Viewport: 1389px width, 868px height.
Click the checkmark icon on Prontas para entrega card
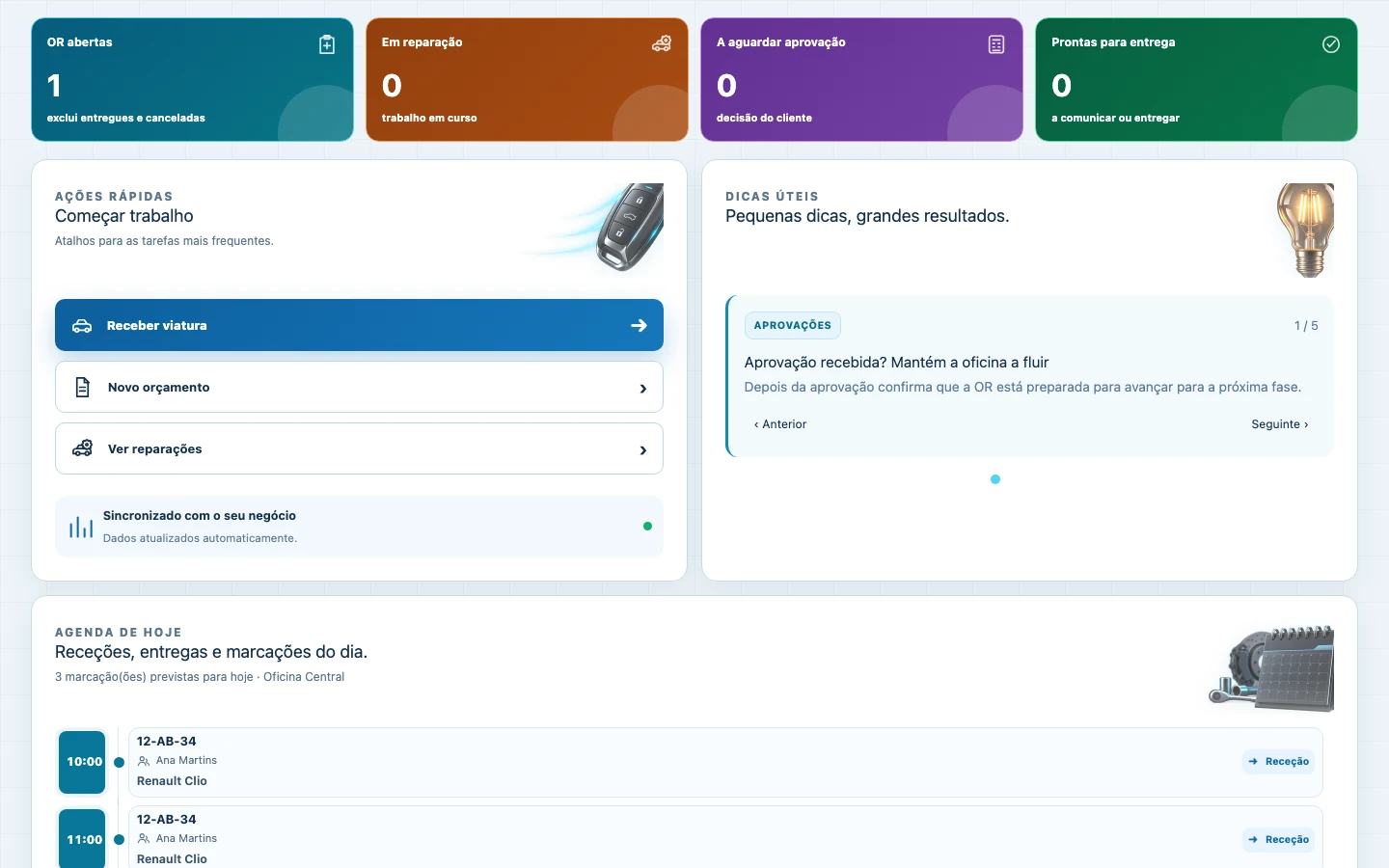pos(1331,44)
